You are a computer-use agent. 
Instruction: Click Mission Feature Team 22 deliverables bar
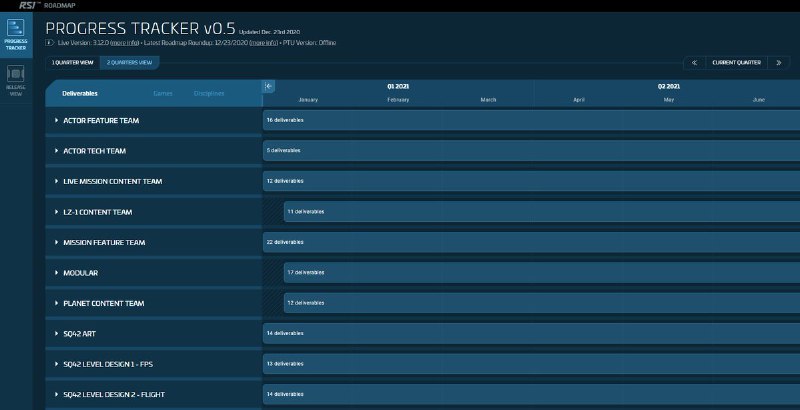coord(530,242)
